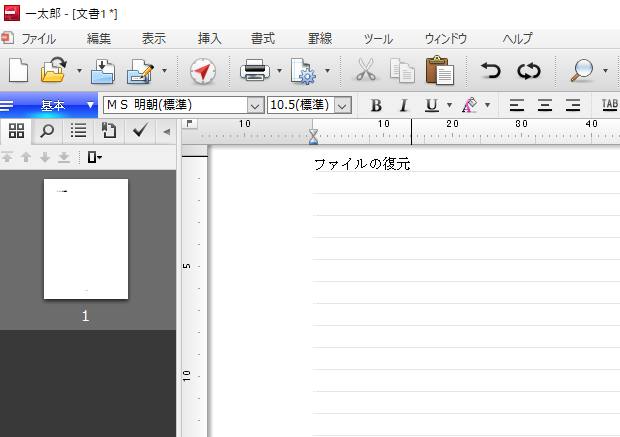Open the 10.5 font size dropdown
The width and height of the screenshot is (620, 437).
[x=343, y=105]
